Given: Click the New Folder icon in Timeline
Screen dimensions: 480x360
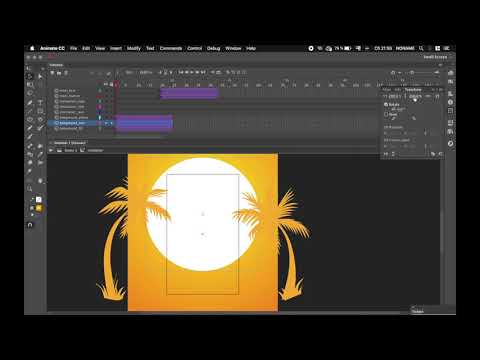Looking at the screenshot, I should tap(59, 72).
